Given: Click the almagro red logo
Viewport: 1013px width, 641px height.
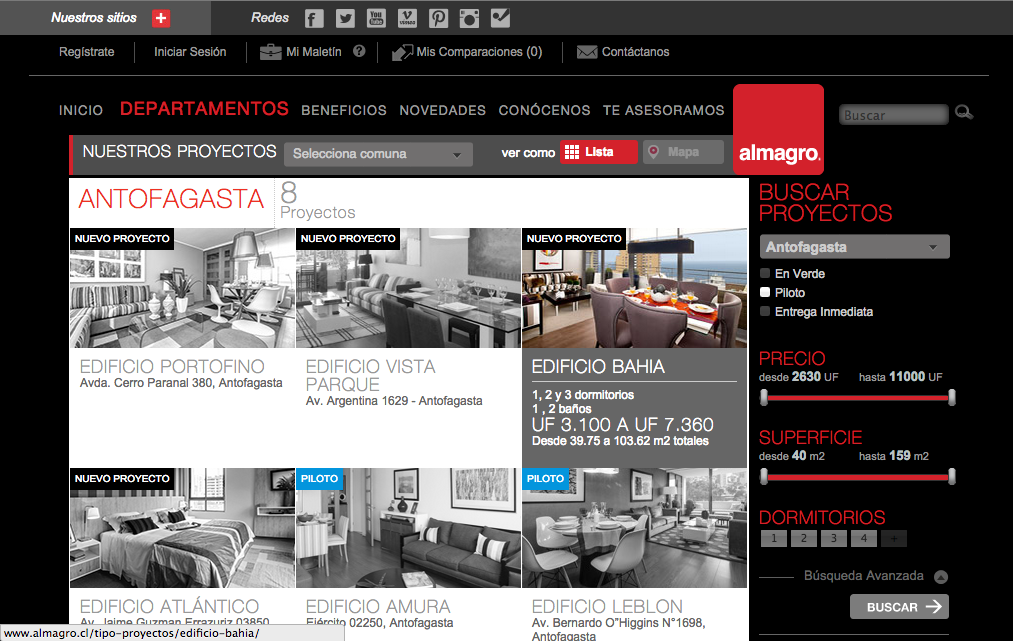Looking at the screenshot, I should click(778, 129).
